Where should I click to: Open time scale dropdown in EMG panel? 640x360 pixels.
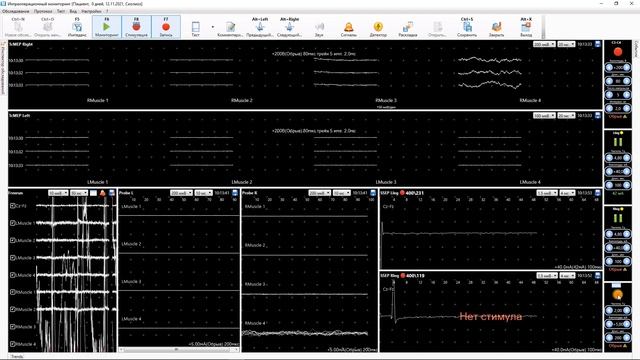pos(79,193)
